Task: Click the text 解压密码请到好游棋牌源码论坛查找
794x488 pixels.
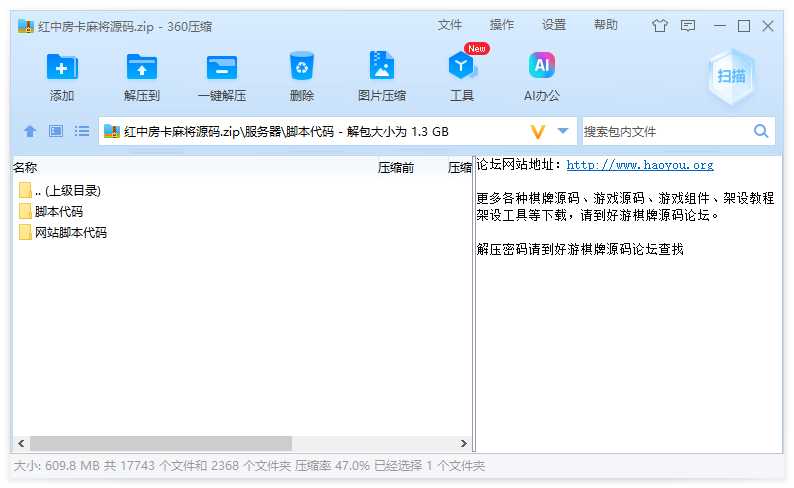Action: (x=580, y=249)
